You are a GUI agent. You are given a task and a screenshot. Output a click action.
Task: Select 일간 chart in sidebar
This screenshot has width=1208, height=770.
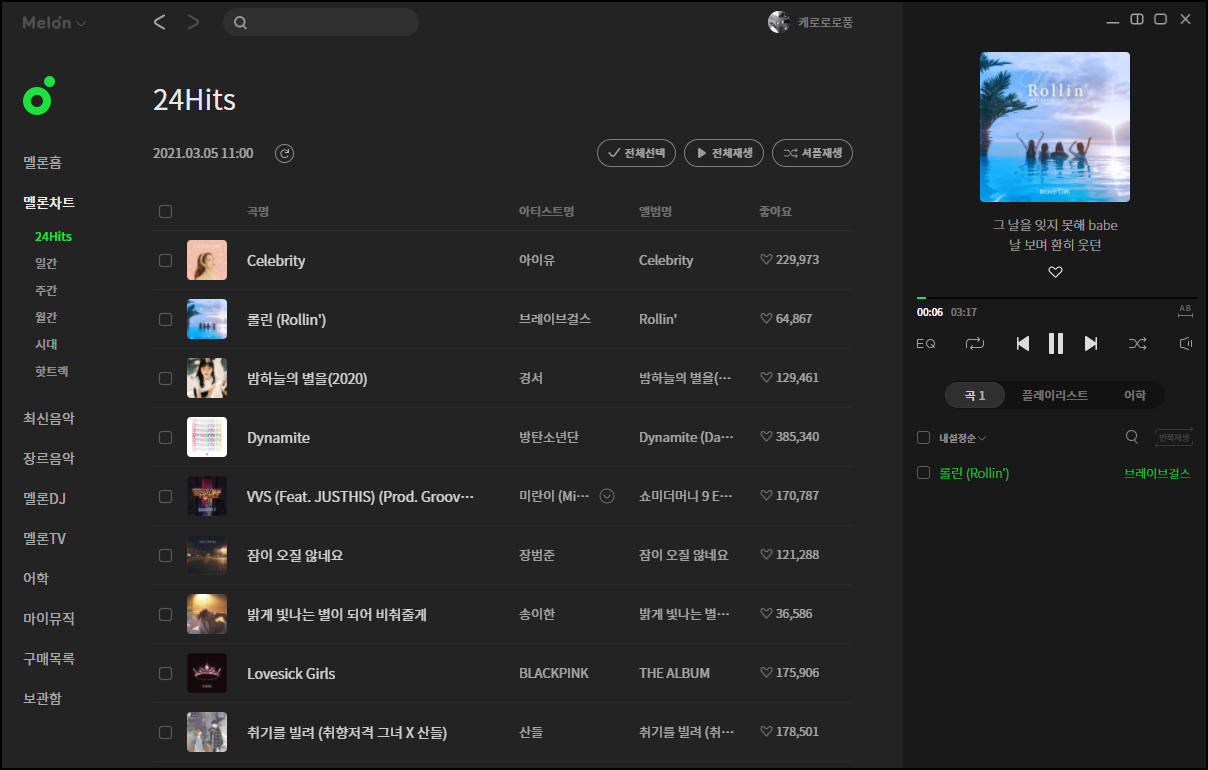point(46,263)
